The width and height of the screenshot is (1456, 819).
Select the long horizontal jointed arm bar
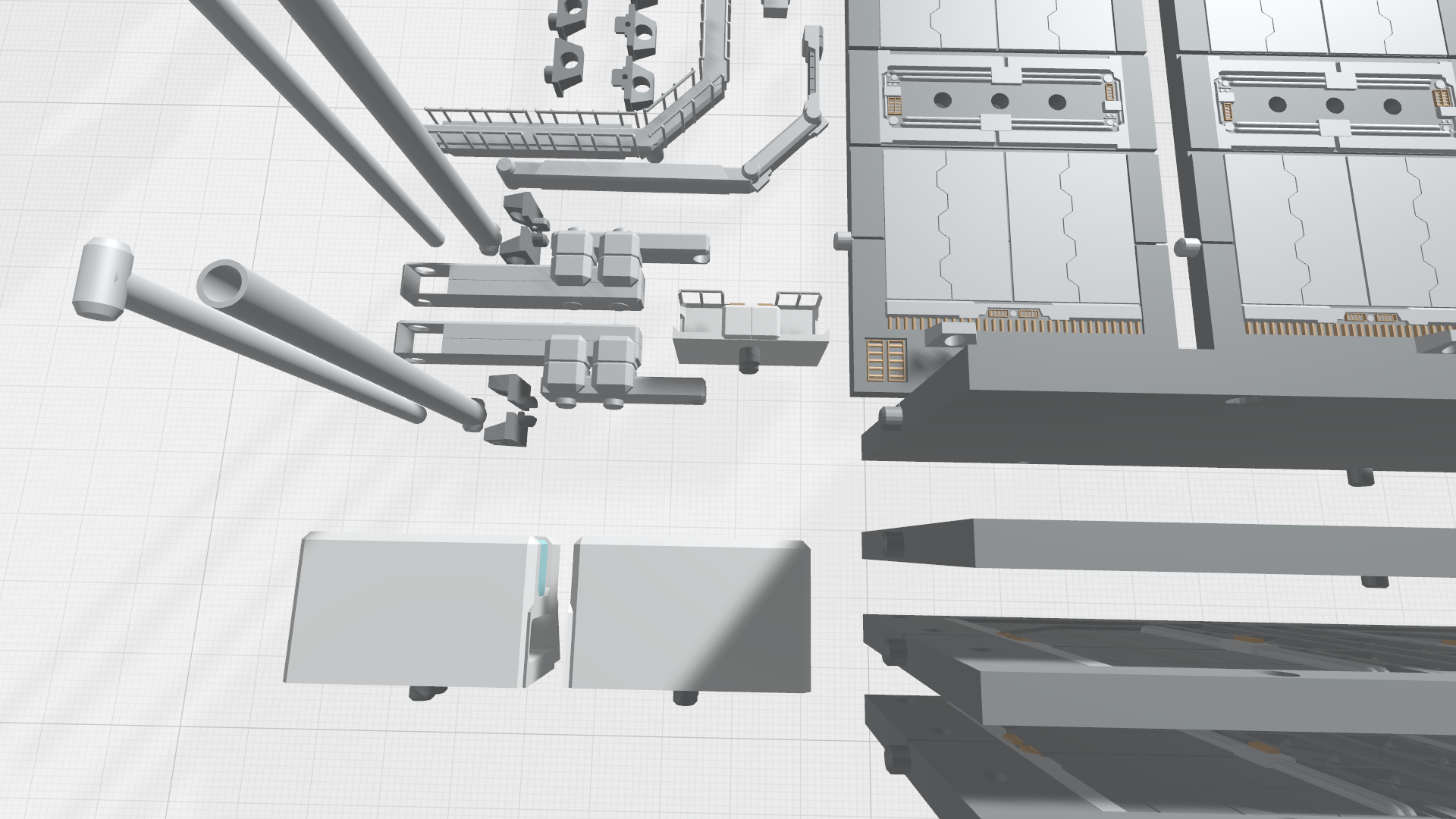(626, 177)
